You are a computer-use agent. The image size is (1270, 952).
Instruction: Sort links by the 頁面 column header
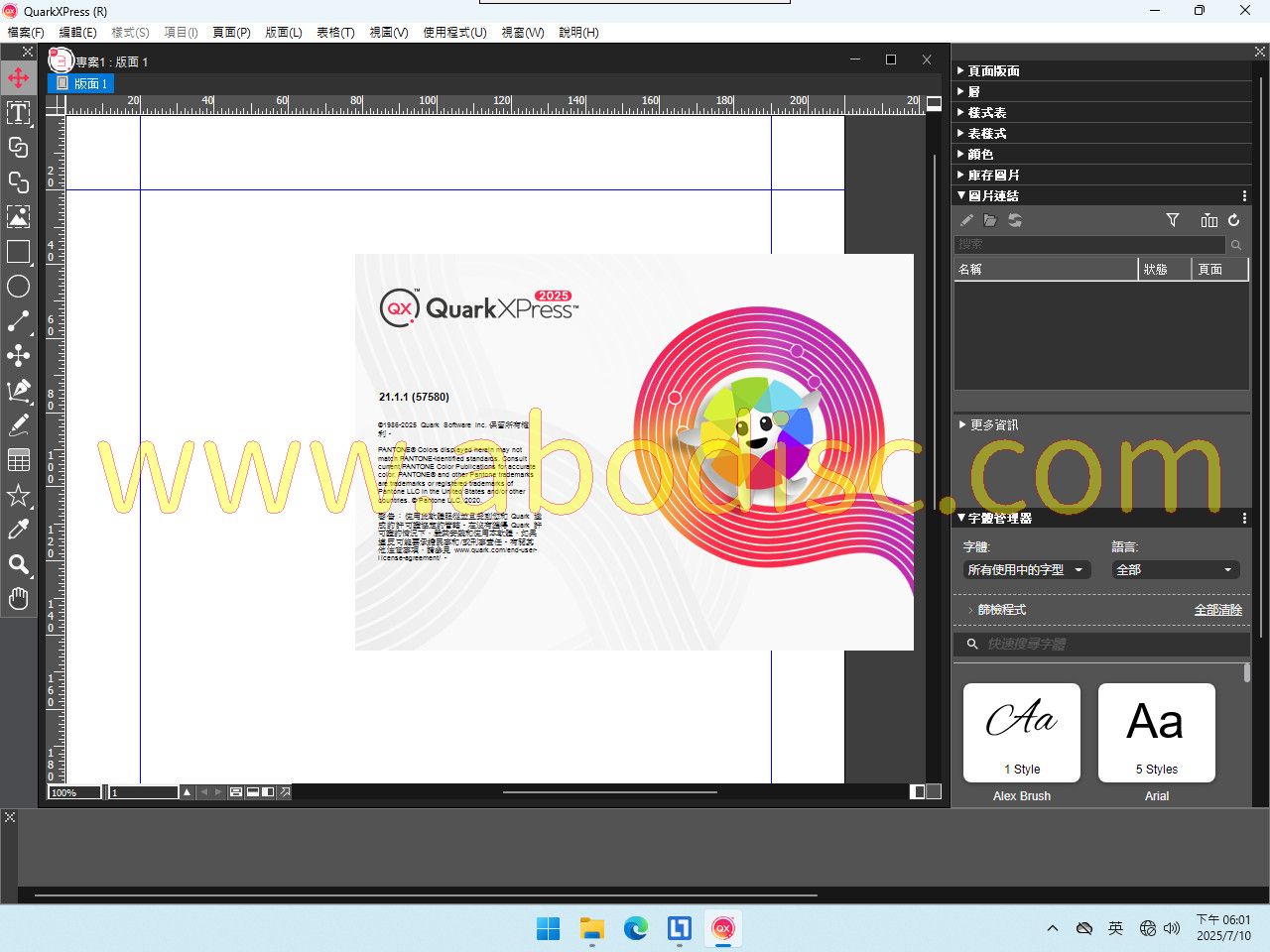[1220, 269]
